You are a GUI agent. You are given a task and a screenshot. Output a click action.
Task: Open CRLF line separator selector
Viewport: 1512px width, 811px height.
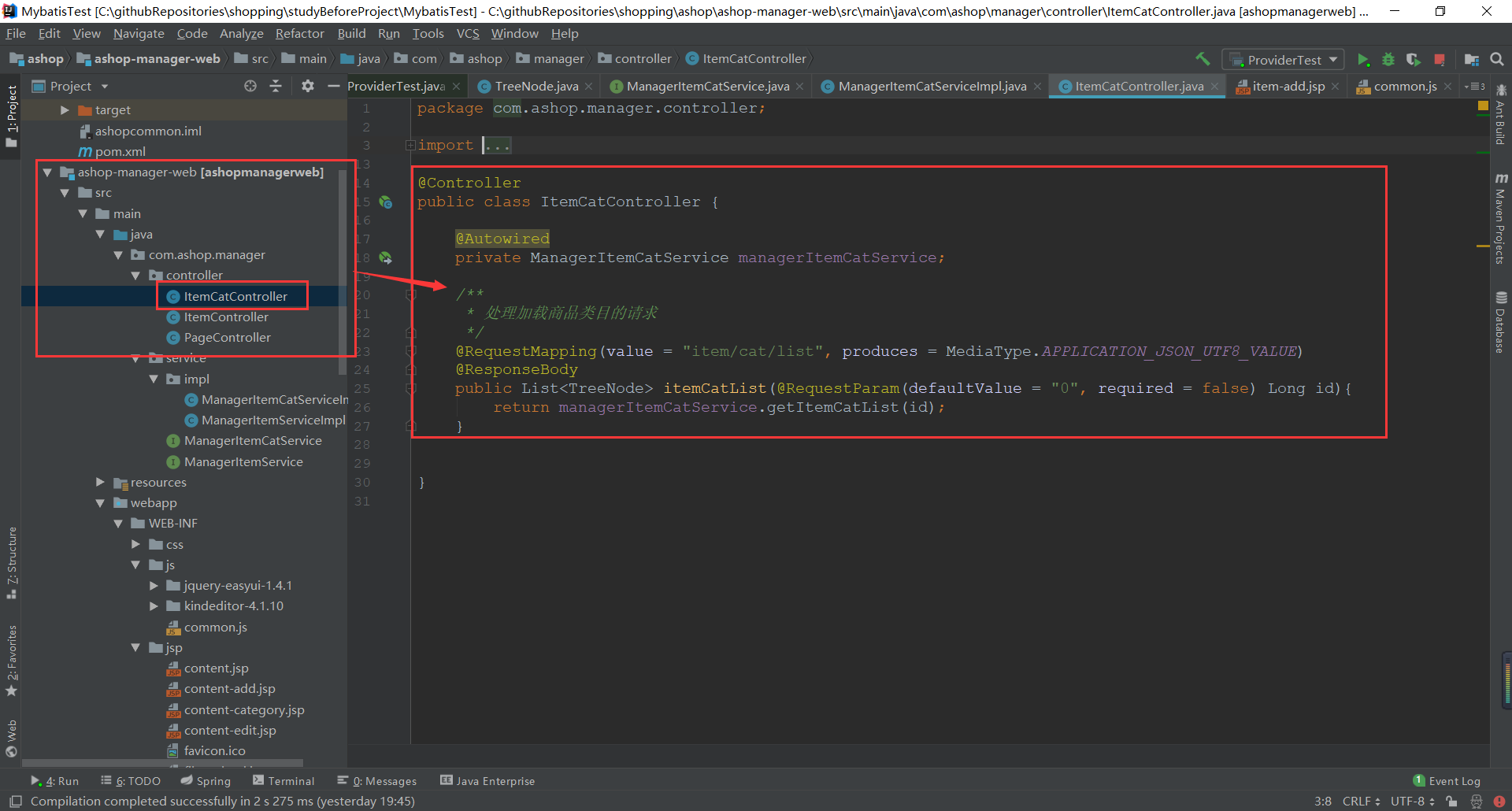tap(1361, 802)
